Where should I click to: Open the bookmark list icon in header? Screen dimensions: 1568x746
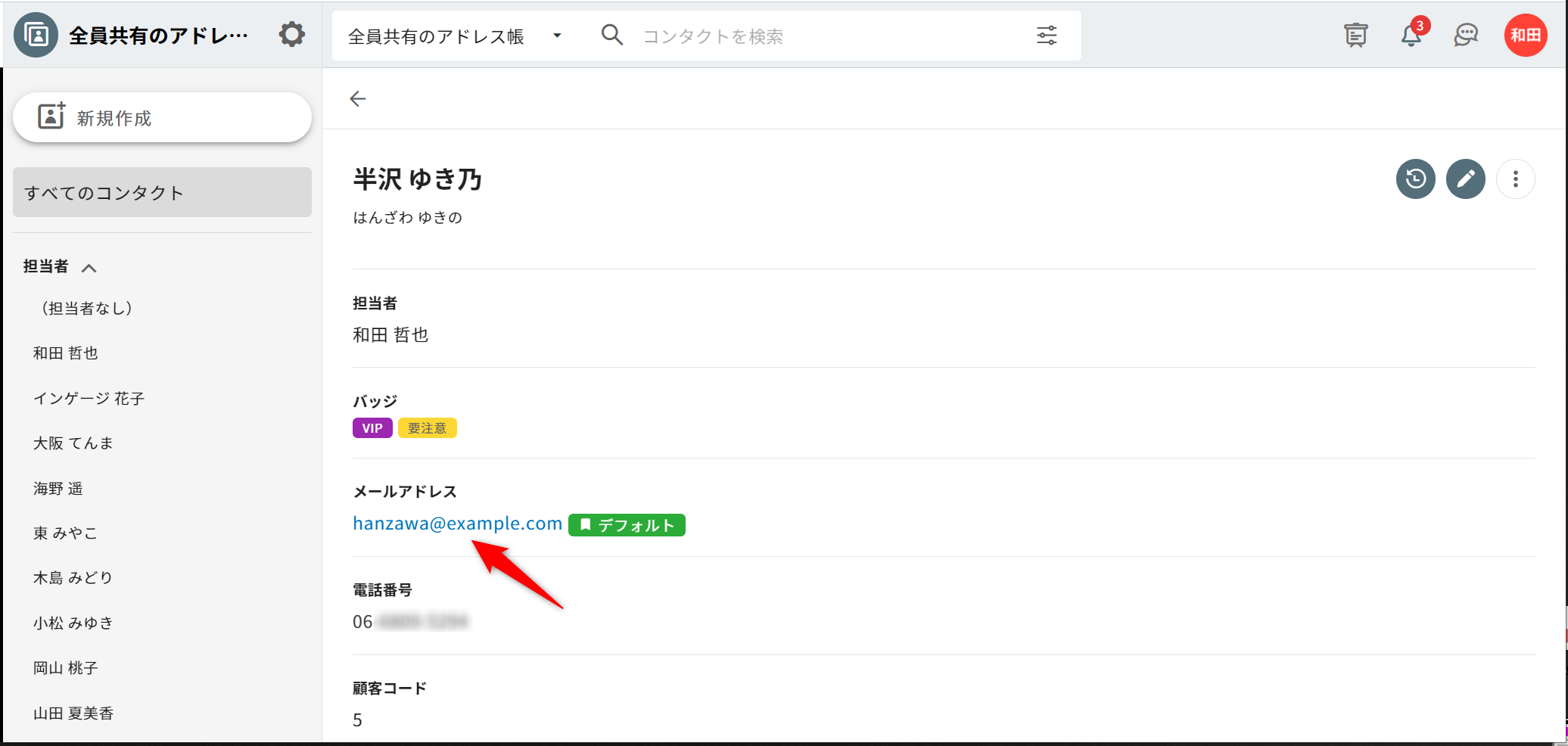(1355, 36)
